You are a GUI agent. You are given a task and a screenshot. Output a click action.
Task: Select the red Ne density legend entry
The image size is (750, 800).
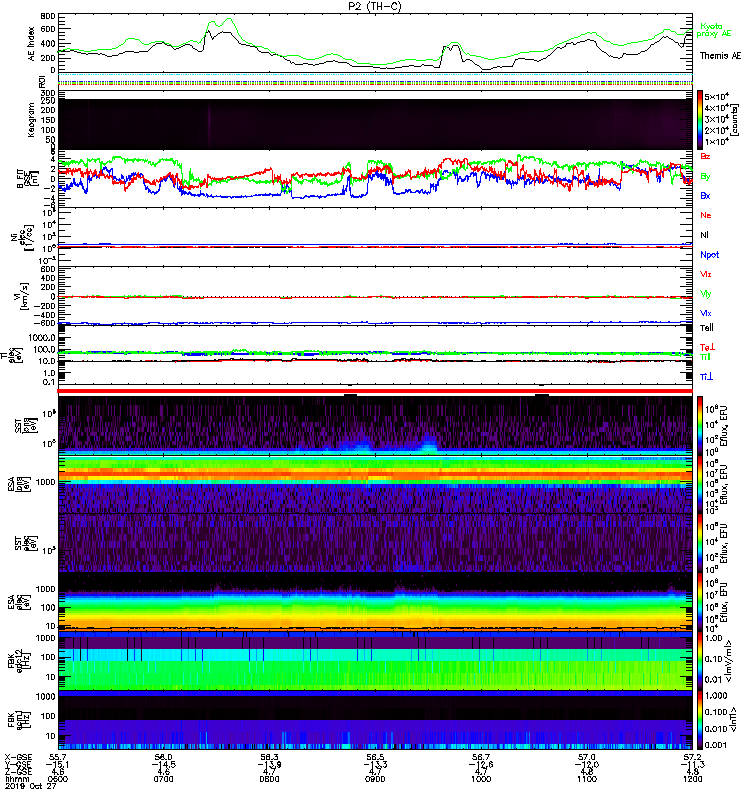706,215
